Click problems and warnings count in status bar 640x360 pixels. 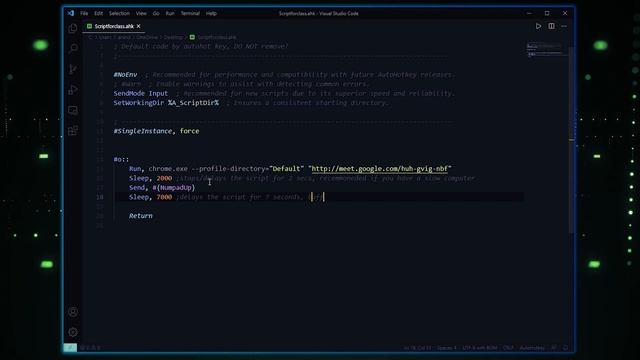point(90,348)
